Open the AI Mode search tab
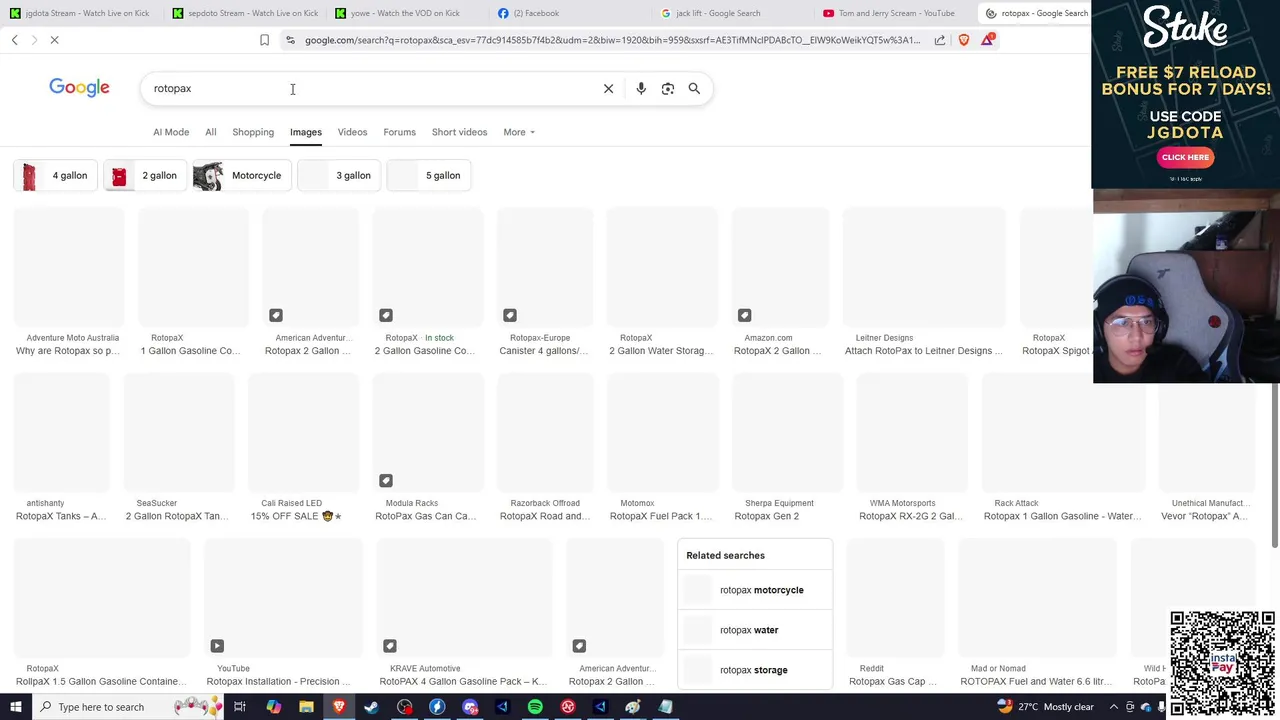1280x720 pixels. coord(171,132)
